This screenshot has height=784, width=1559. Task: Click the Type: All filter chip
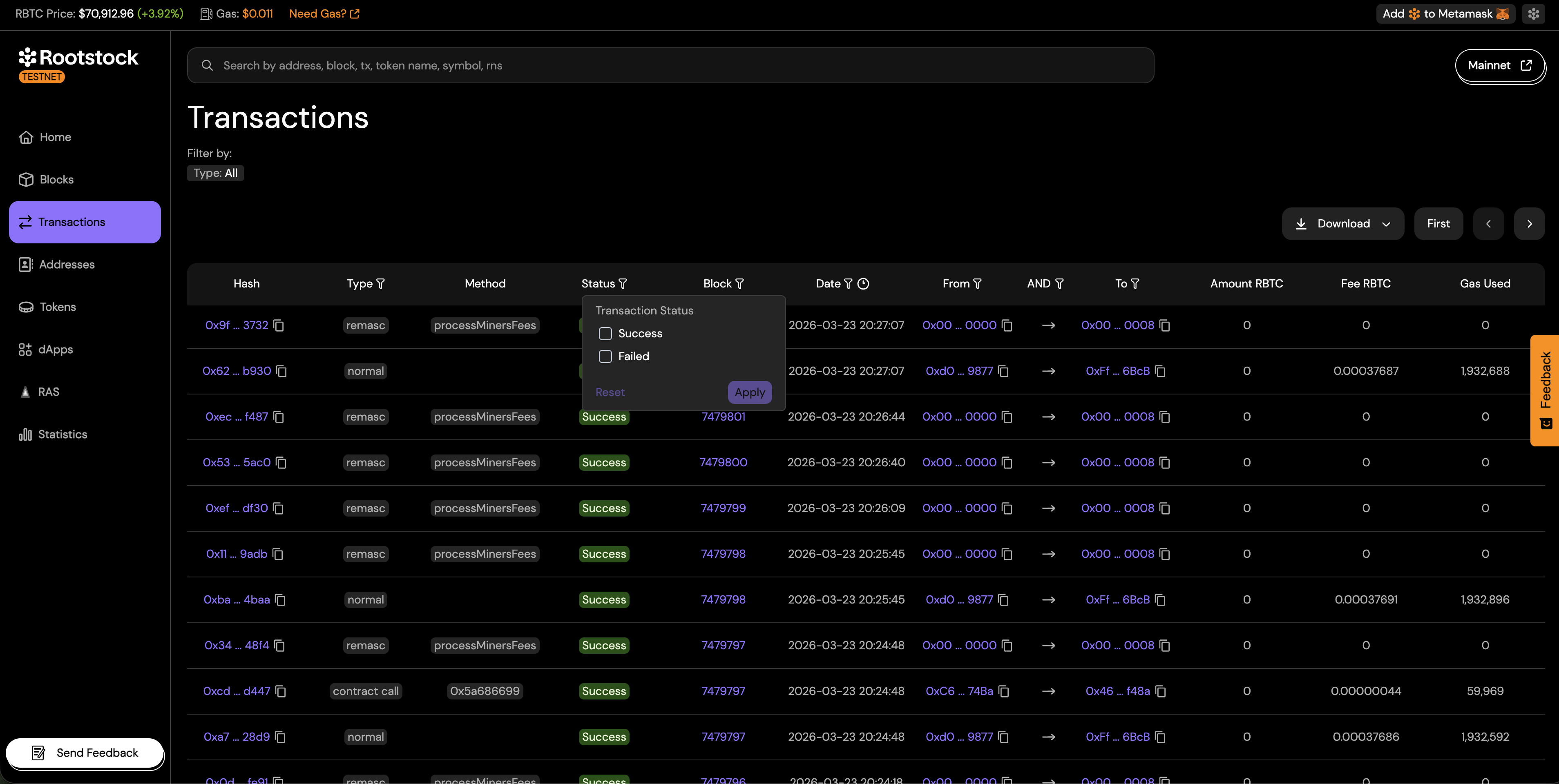tap(215, 173)
